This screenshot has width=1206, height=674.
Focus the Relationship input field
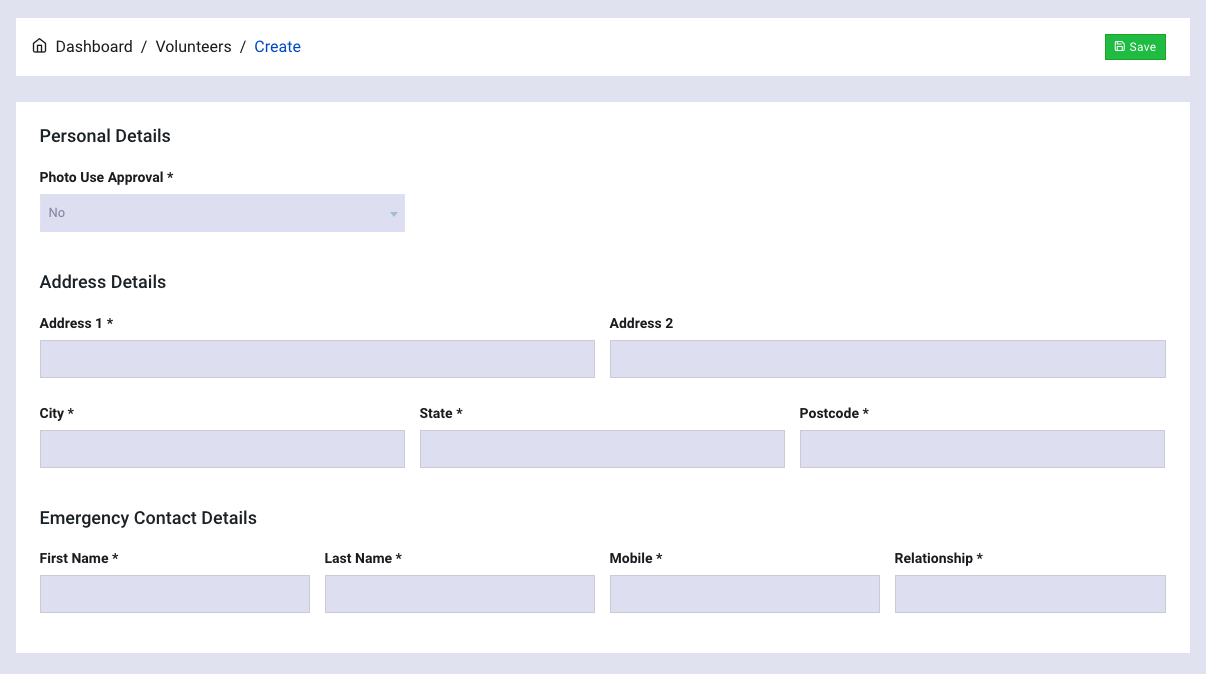pos(1030,594)
